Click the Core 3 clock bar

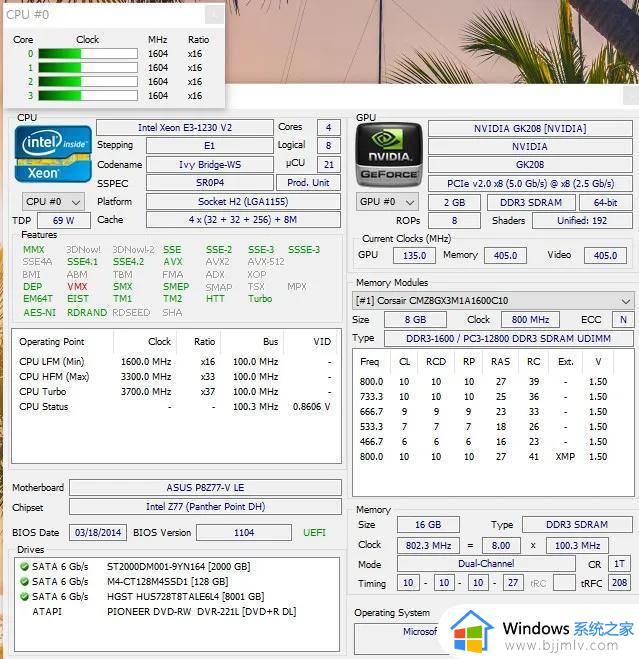(88, 96)
